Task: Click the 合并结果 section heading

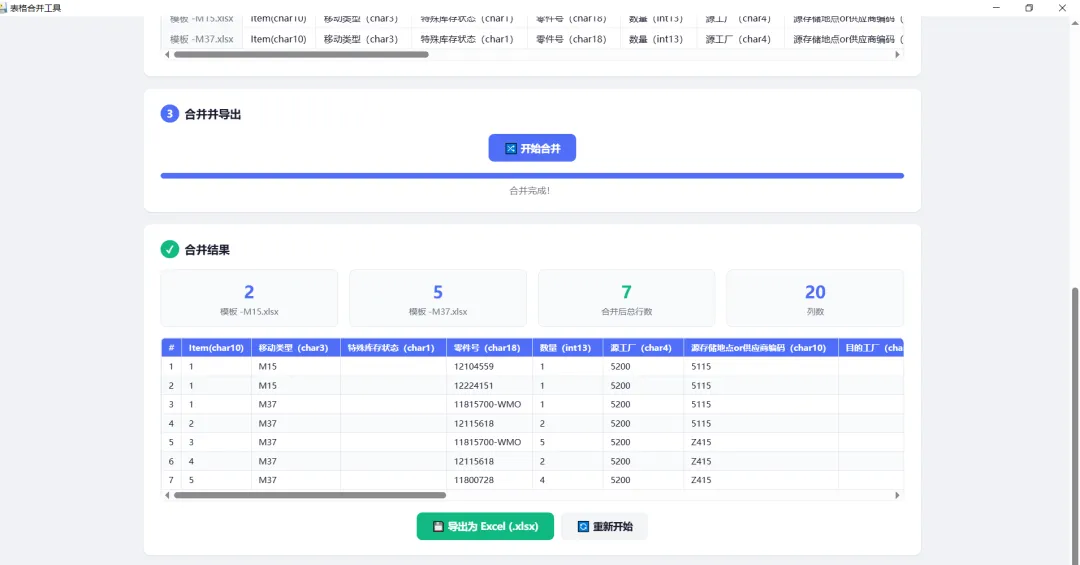Action: (207, 250)
